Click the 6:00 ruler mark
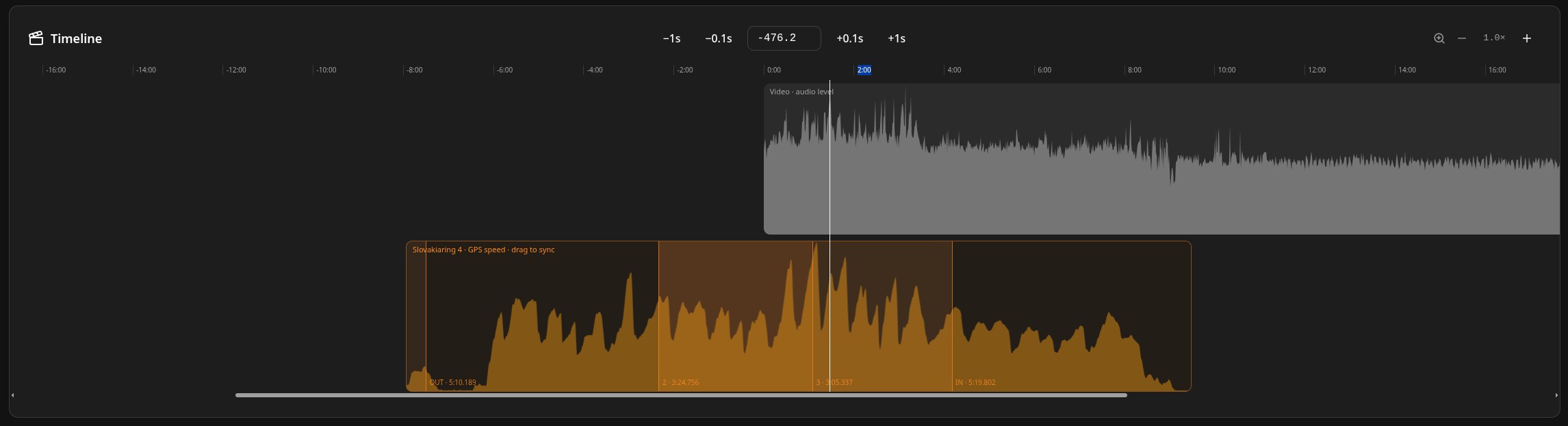The width and height of the screenshot is (1568, 426). click(1044, 70)
